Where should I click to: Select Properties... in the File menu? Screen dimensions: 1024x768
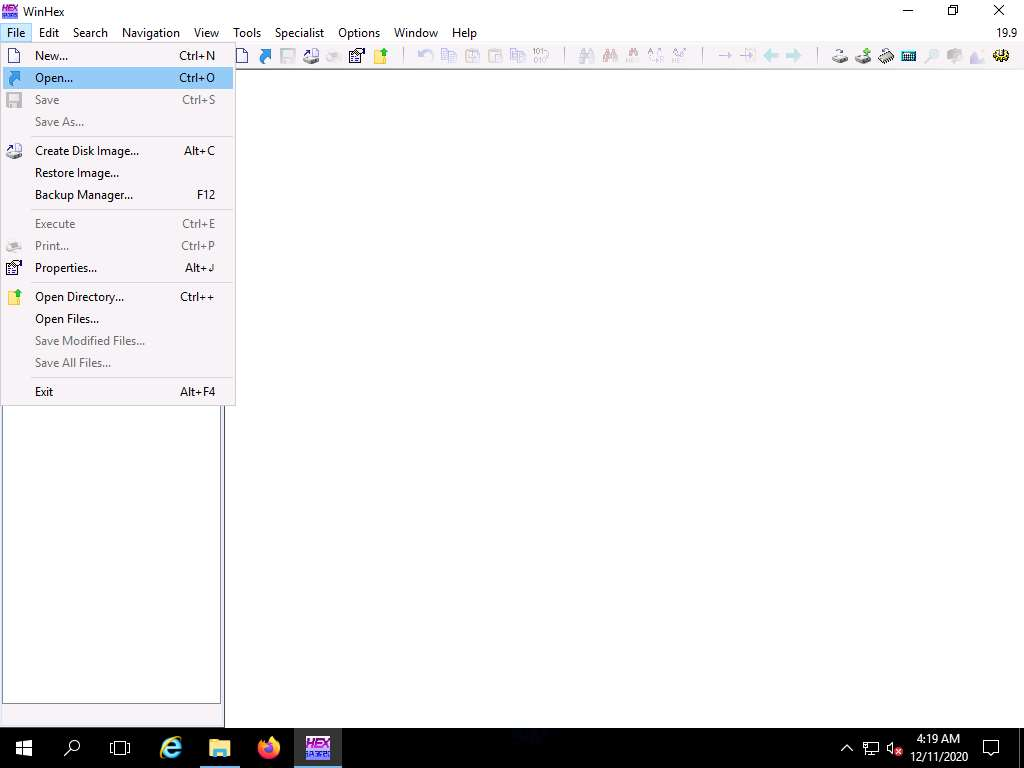118,268
